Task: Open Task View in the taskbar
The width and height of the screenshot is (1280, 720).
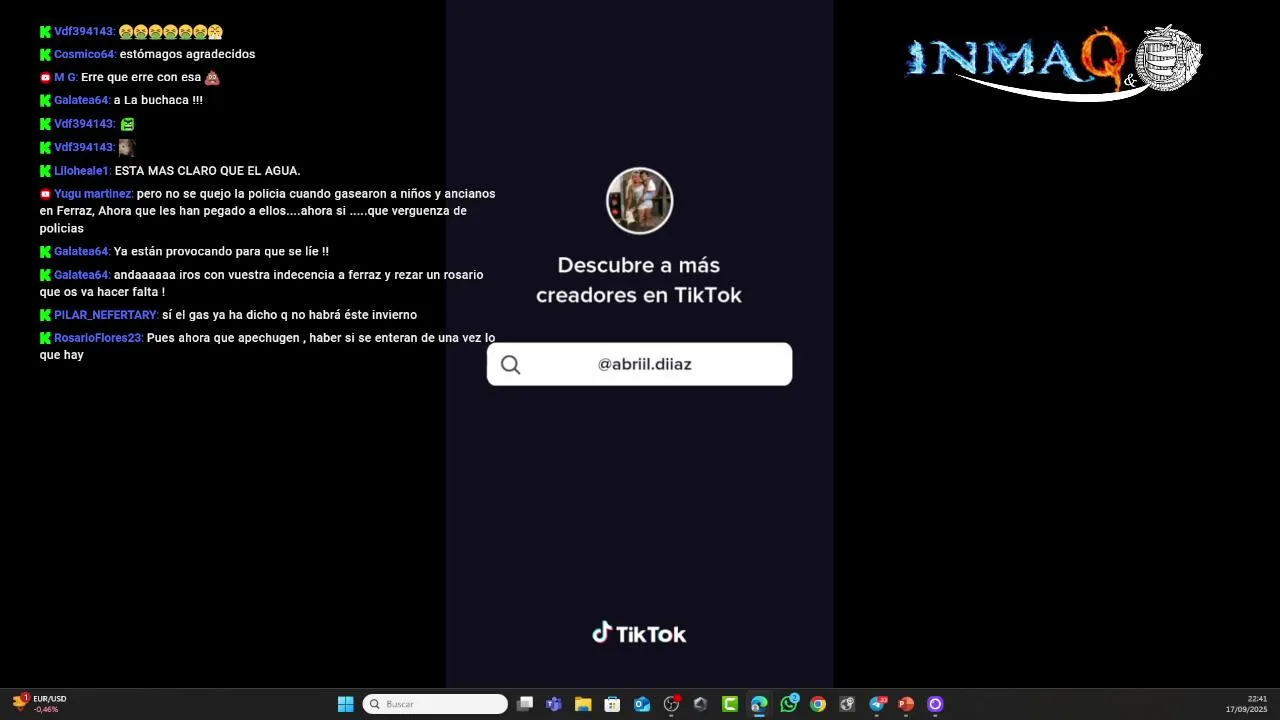Action: pyautogui.click(x=525, y=704)
